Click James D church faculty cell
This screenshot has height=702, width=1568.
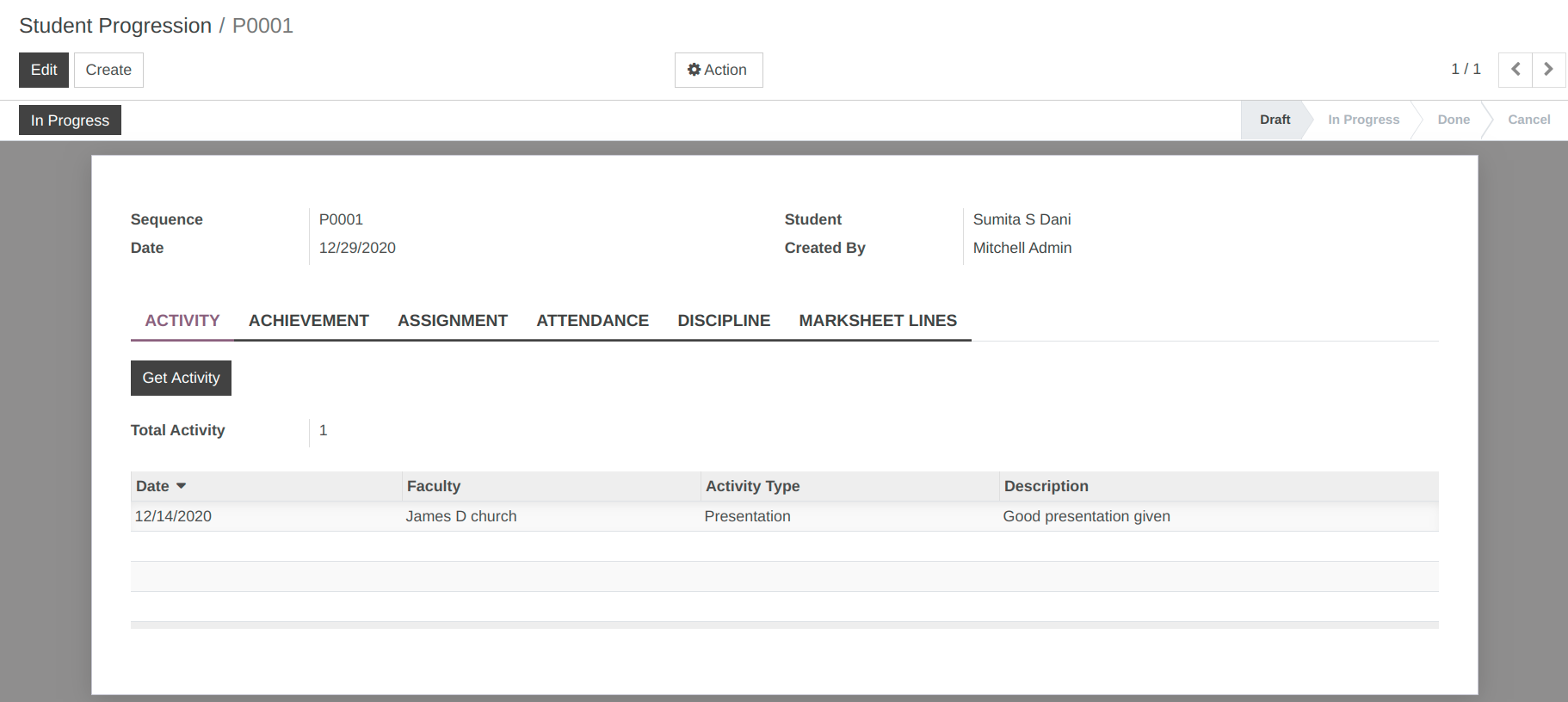(x=461, y=516)
